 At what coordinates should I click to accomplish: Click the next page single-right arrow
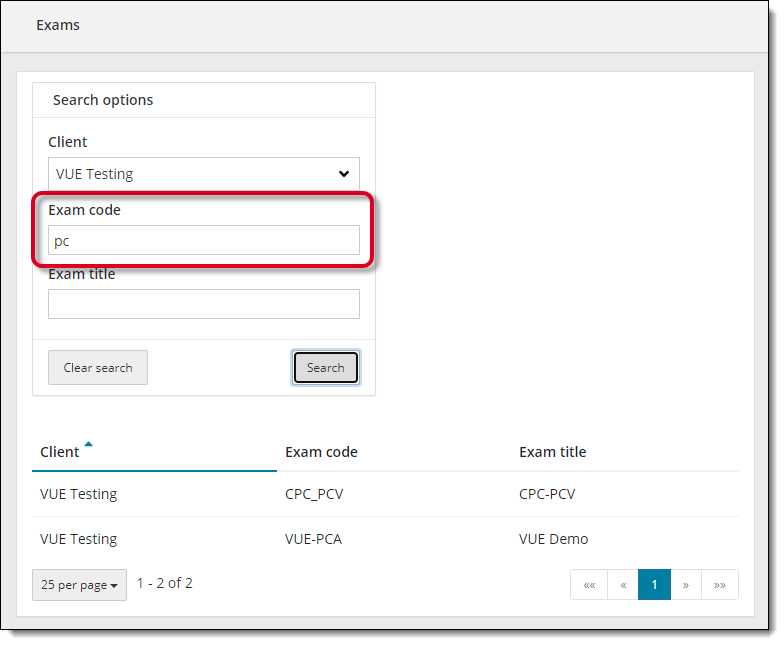(685, 585)
